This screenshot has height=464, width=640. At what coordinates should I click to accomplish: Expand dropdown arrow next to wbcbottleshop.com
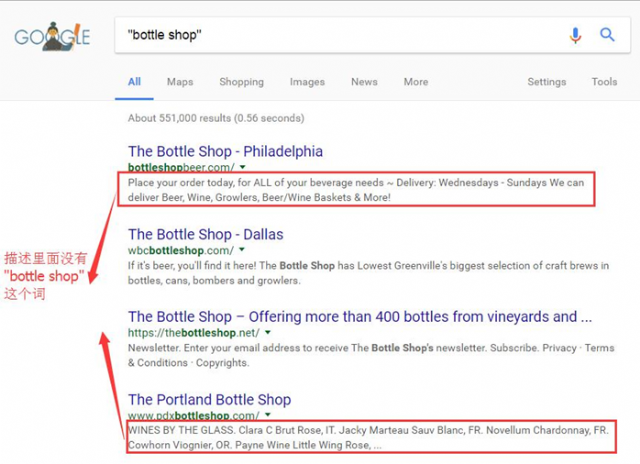pos(242,249)
